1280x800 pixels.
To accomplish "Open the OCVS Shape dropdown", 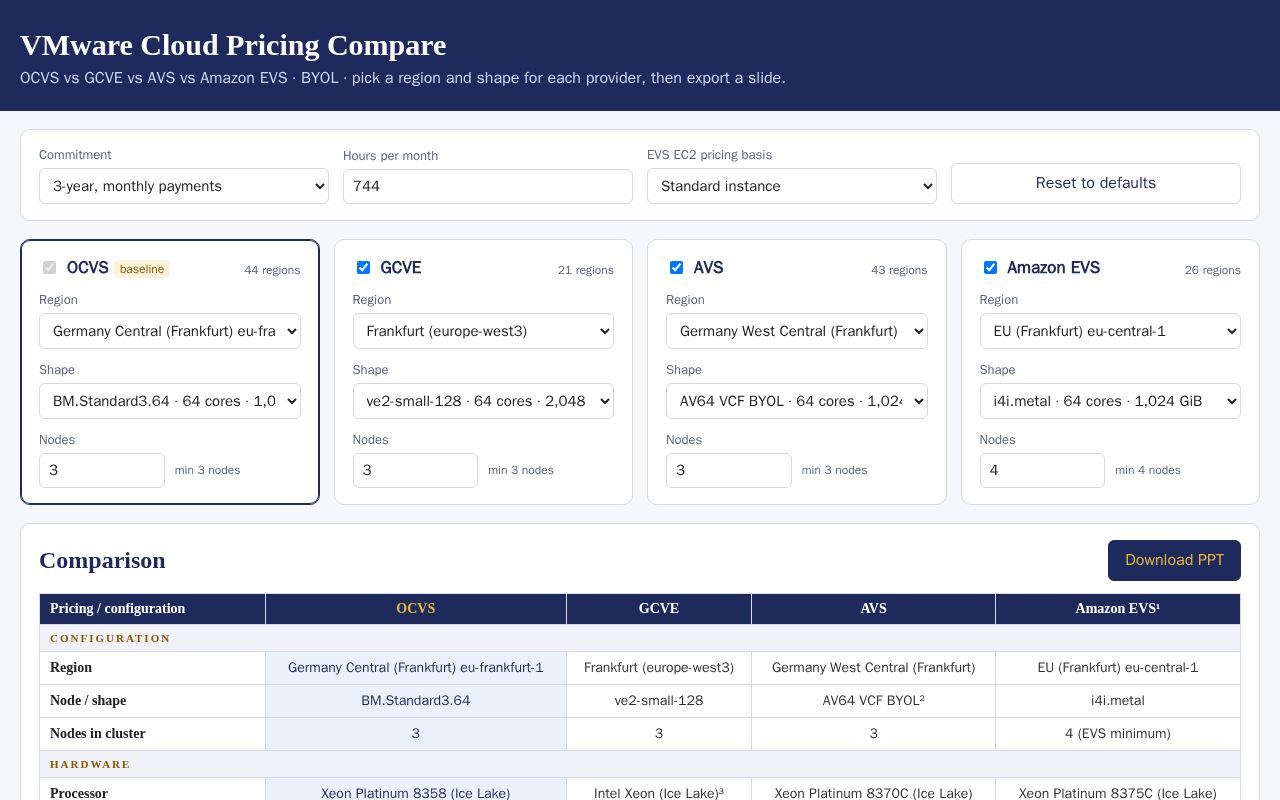I will (x=170, y=401).
